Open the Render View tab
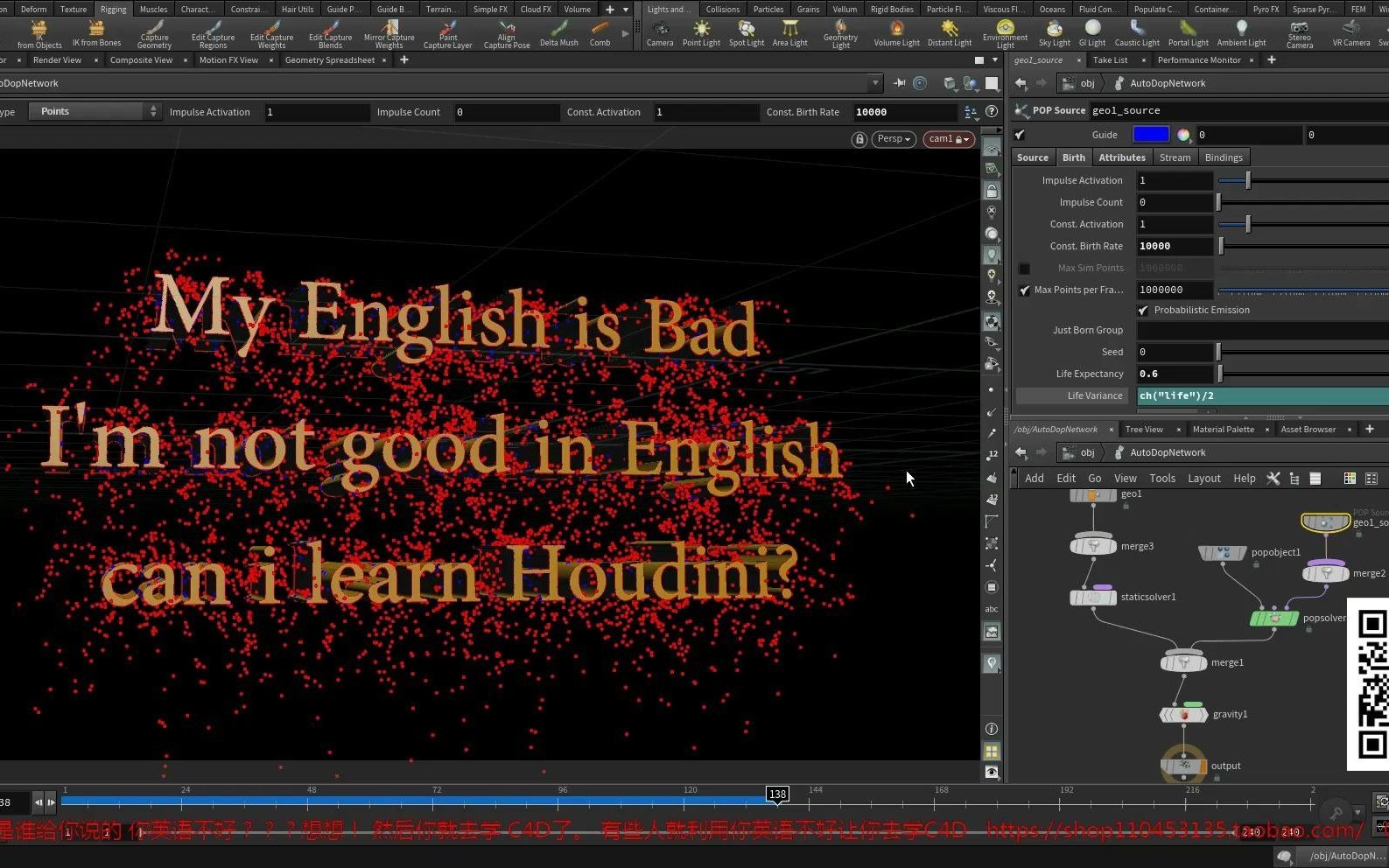The height and width of the screenshot is (868, 1389). (x=57, y=60)
